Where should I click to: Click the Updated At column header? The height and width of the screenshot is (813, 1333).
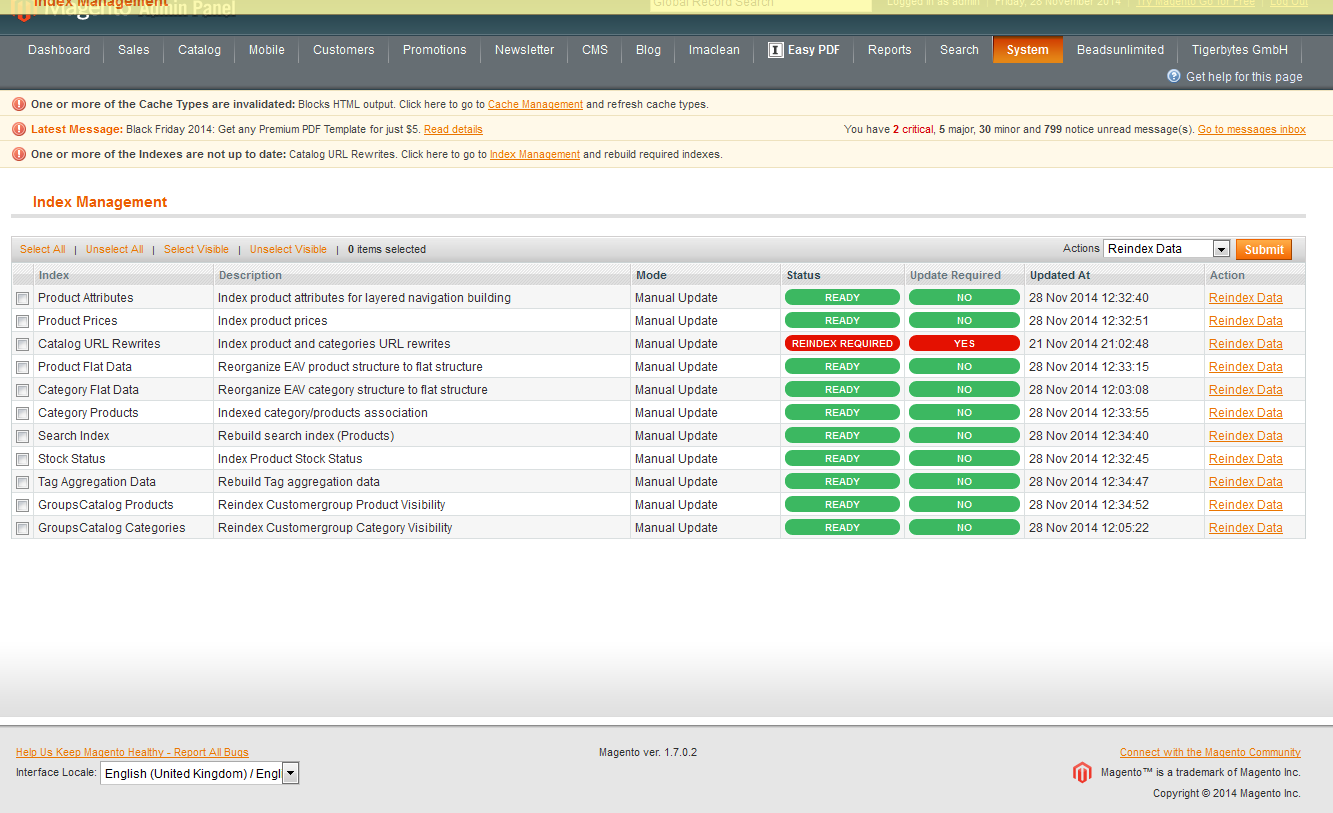tap(1060, 275)
